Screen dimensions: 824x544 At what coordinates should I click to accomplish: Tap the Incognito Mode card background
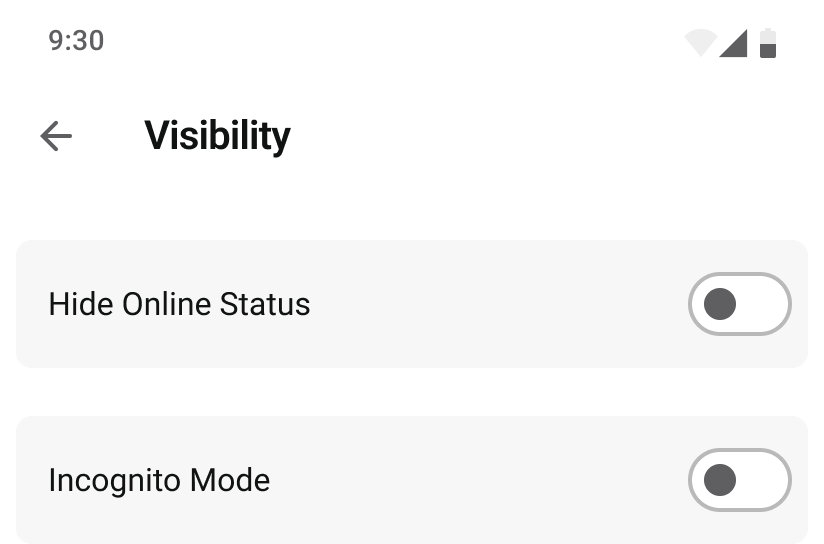click(x=411, y=480)
